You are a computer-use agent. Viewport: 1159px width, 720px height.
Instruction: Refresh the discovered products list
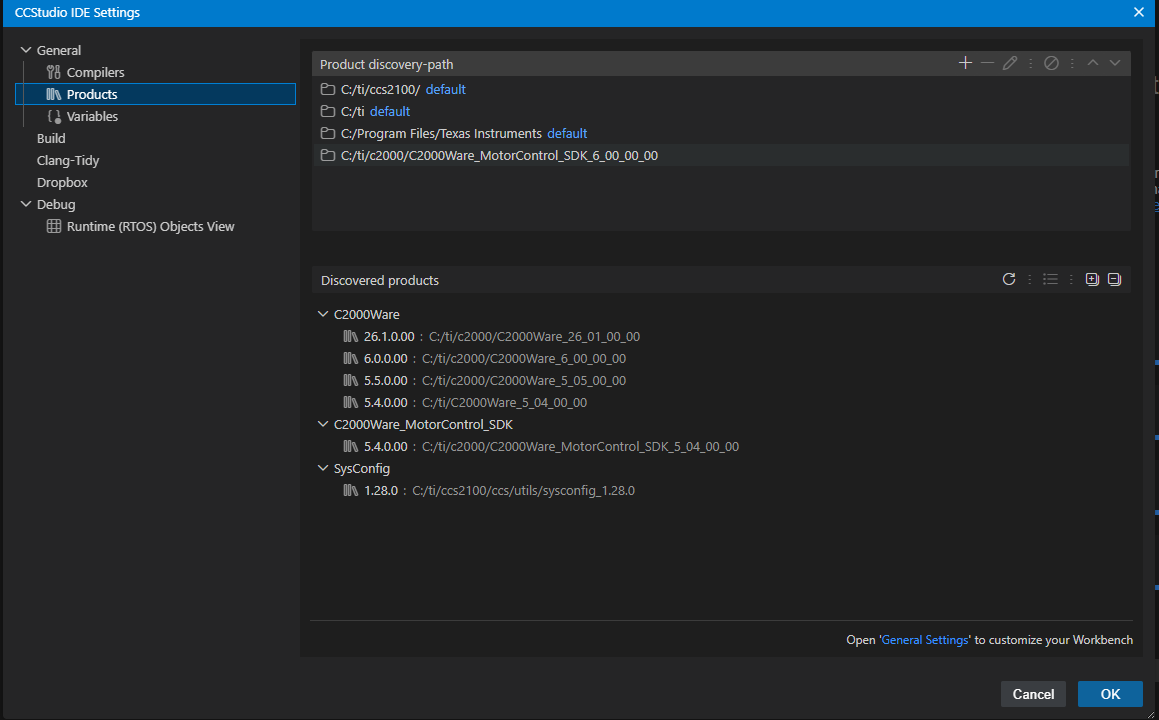tap(1009, 279)
